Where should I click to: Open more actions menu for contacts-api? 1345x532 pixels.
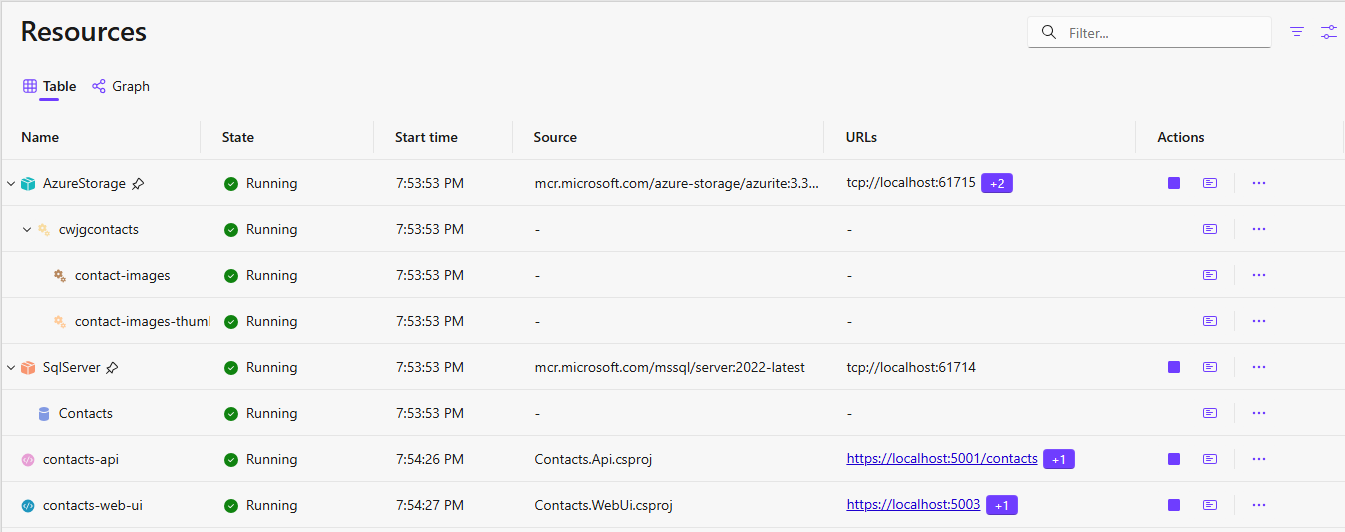(1259, 459)
